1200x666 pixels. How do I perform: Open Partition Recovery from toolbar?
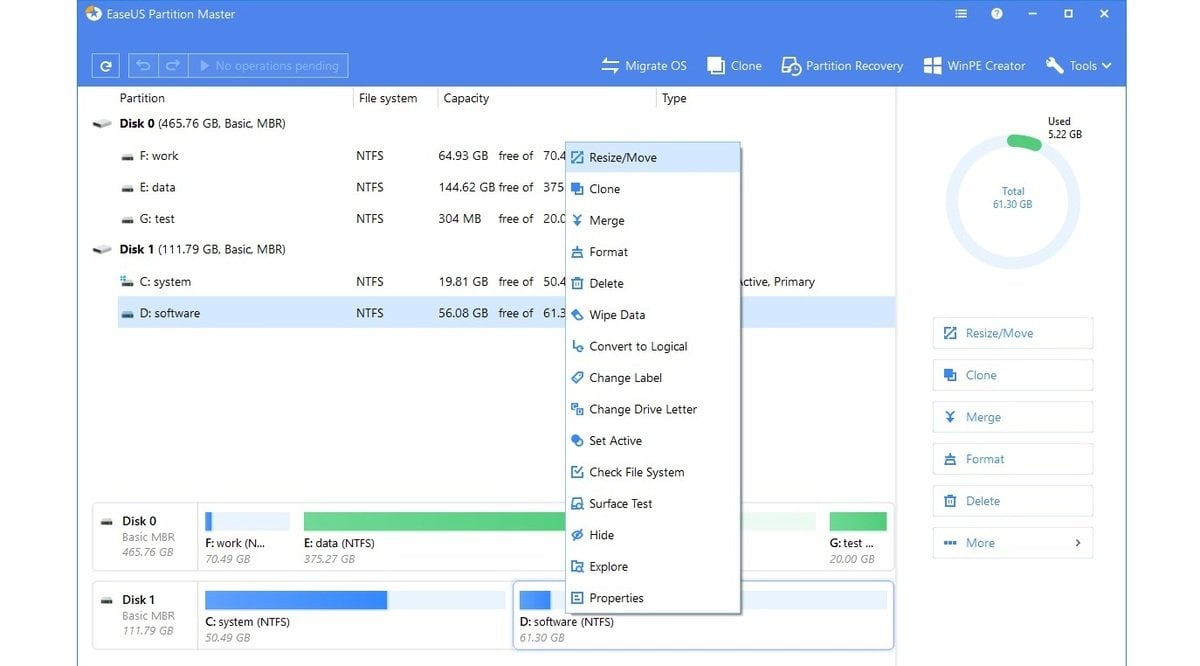click(841, 66)
